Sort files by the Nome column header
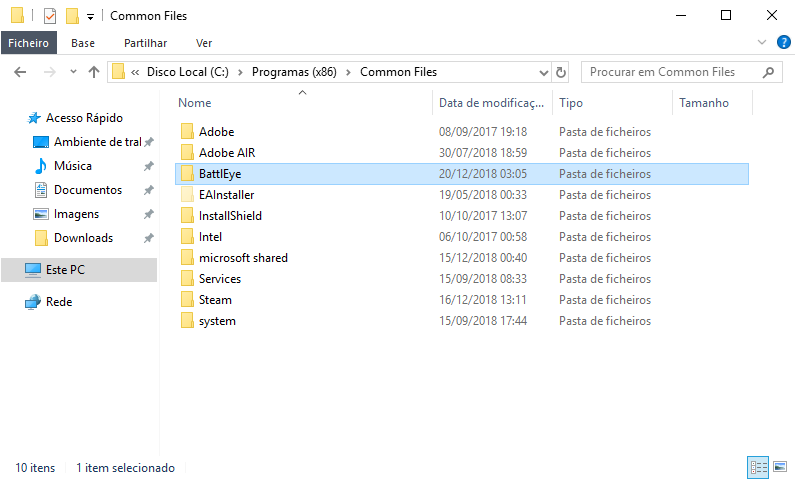The image size is (796, 480). [x=195, y=103]
